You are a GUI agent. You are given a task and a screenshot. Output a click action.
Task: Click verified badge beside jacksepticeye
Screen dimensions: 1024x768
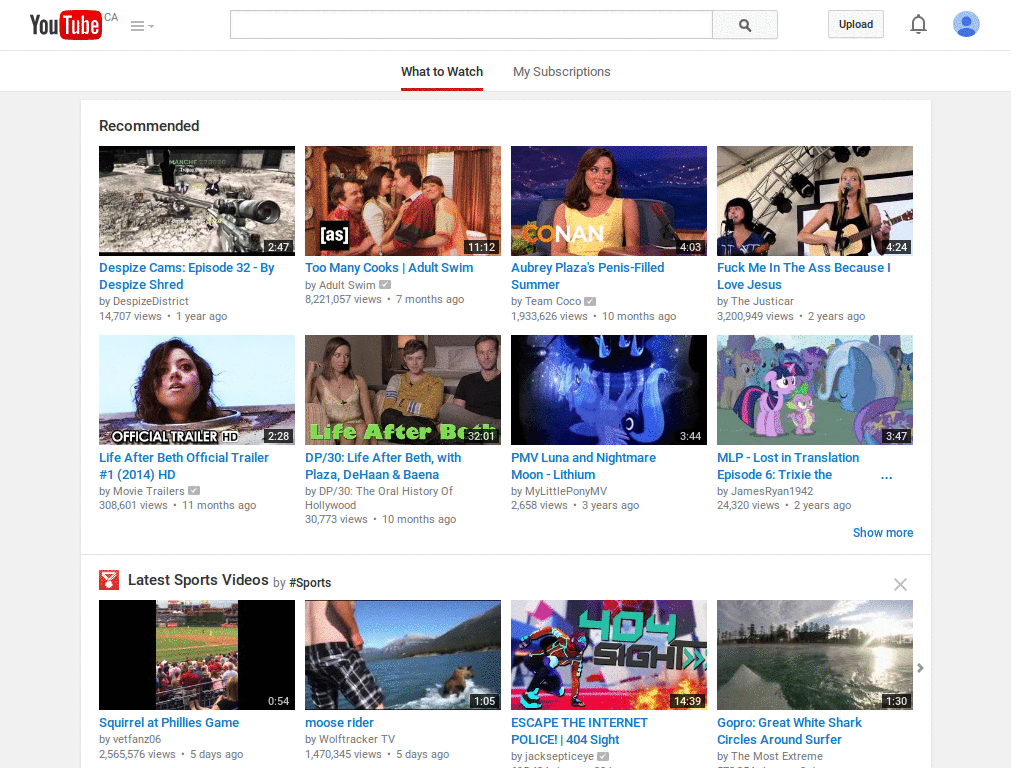(603, 756)
